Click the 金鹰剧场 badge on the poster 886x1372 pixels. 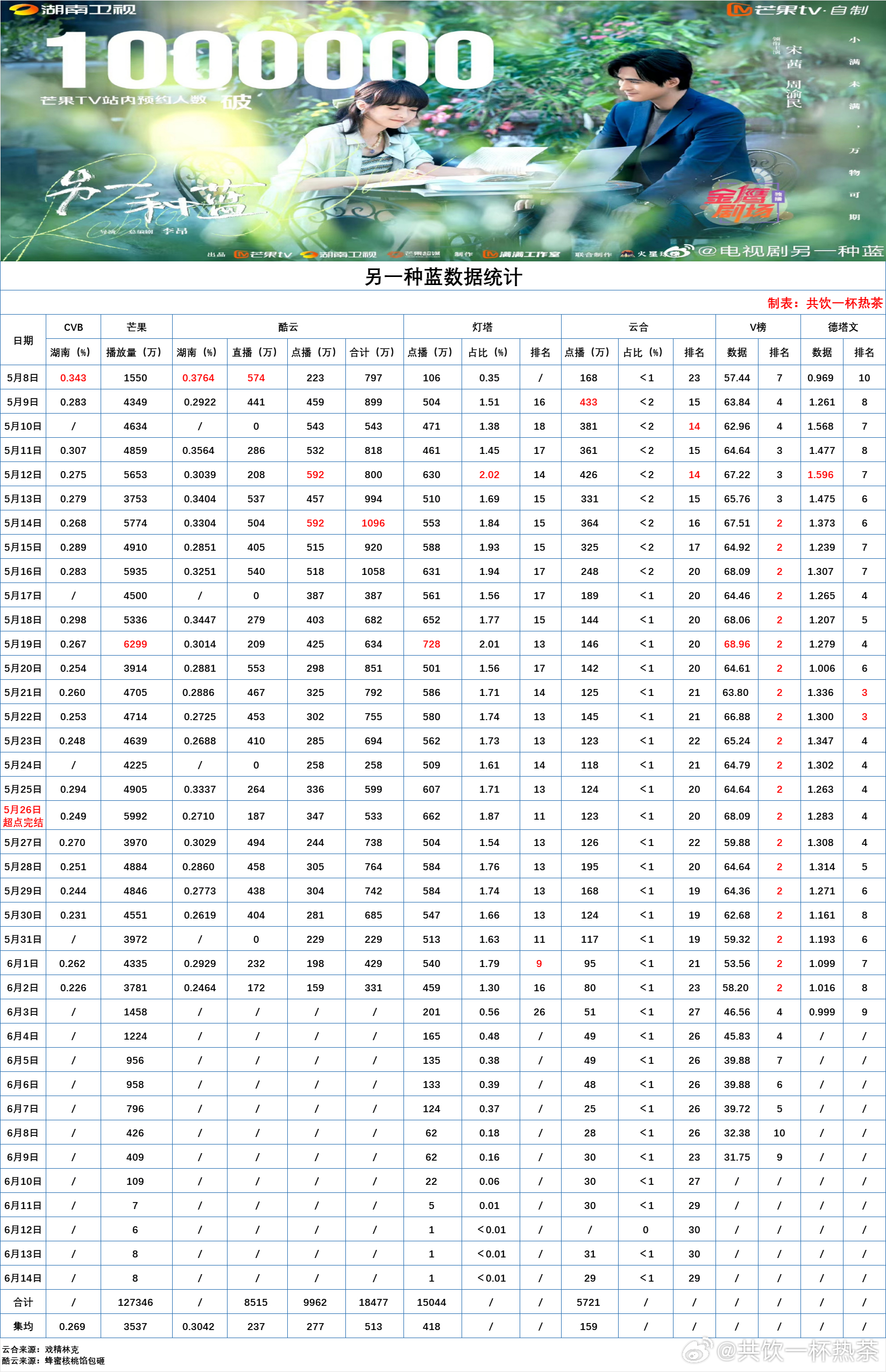742,204
